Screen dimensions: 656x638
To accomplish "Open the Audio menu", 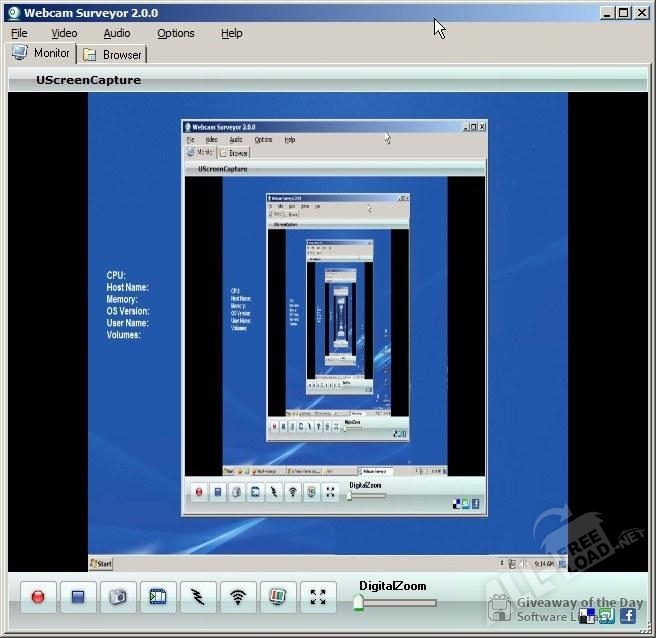I will [117, 33].
